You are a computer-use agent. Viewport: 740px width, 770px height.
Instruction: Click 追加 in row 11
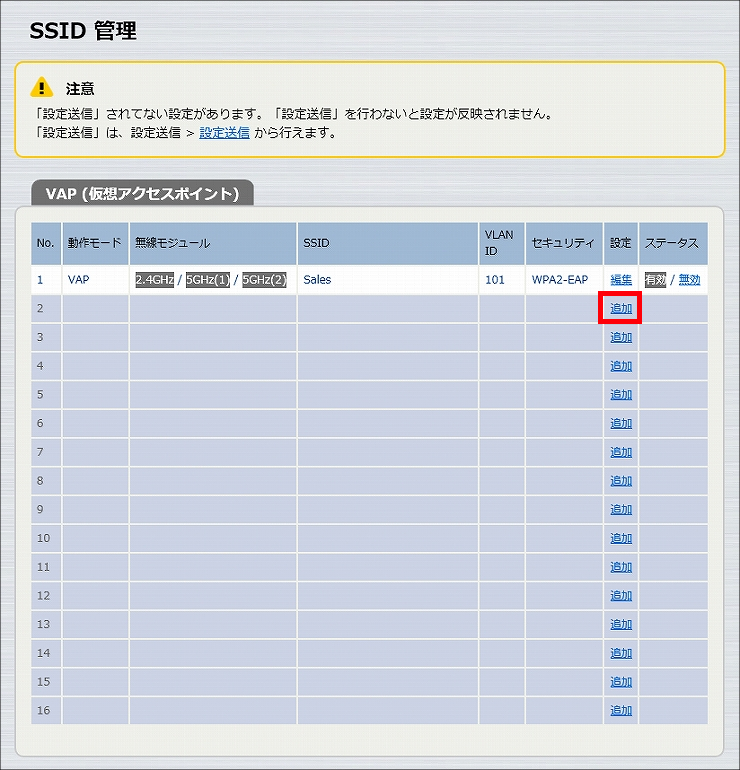pyautogui.click(x=621, y=567)
